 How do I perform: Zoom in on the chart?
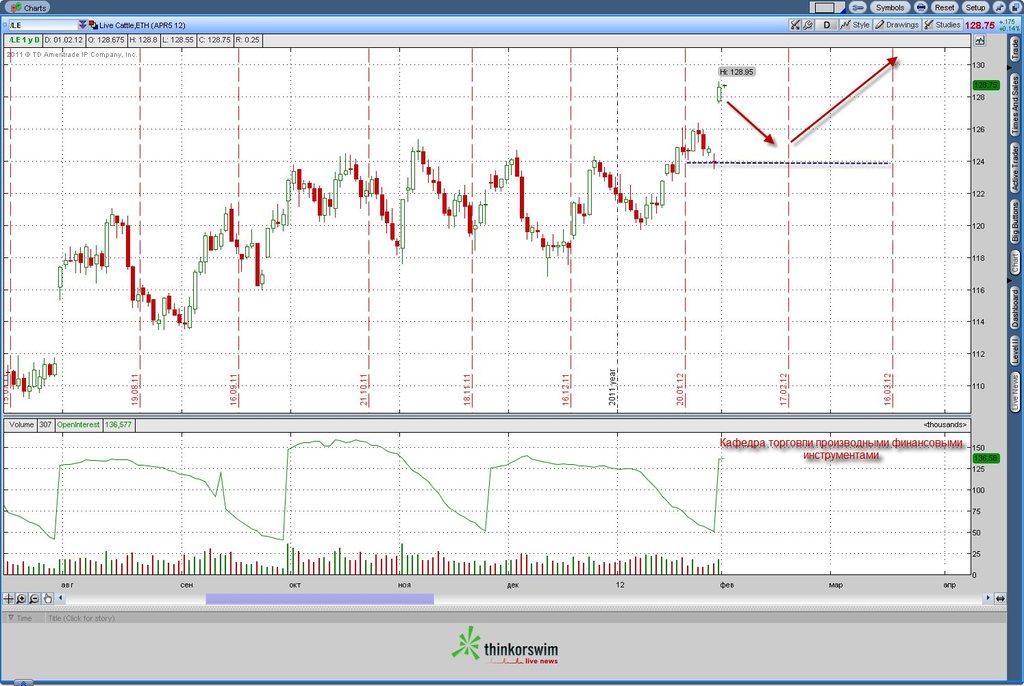[x=22, y=598]
